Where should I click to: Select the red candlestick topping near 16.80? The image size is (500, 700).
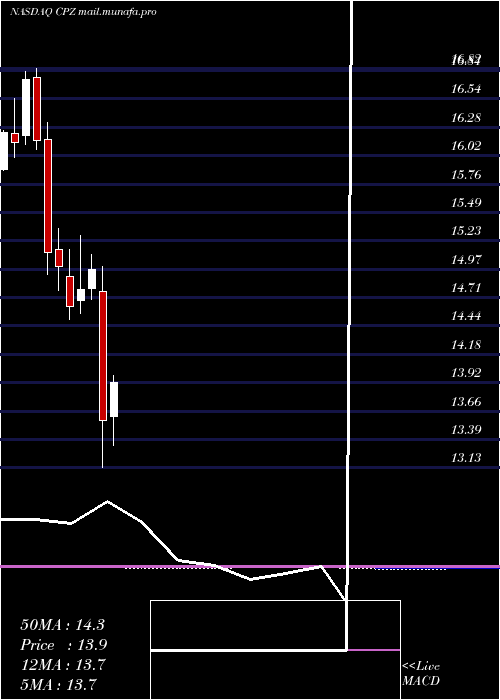pyautogui.click(x=37, y=109)
